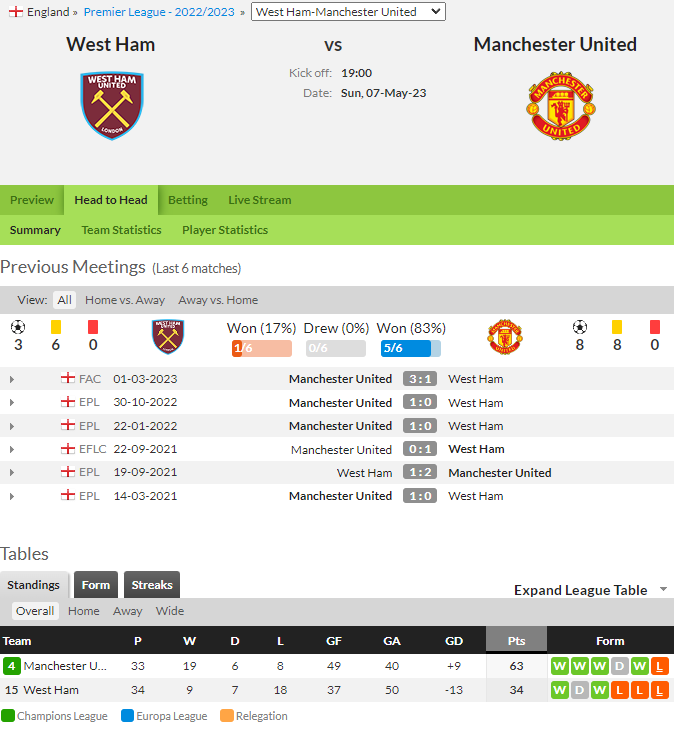
Task: Click small Manchester United crest in Previous Meetings
Action: (x=505, y=337)
